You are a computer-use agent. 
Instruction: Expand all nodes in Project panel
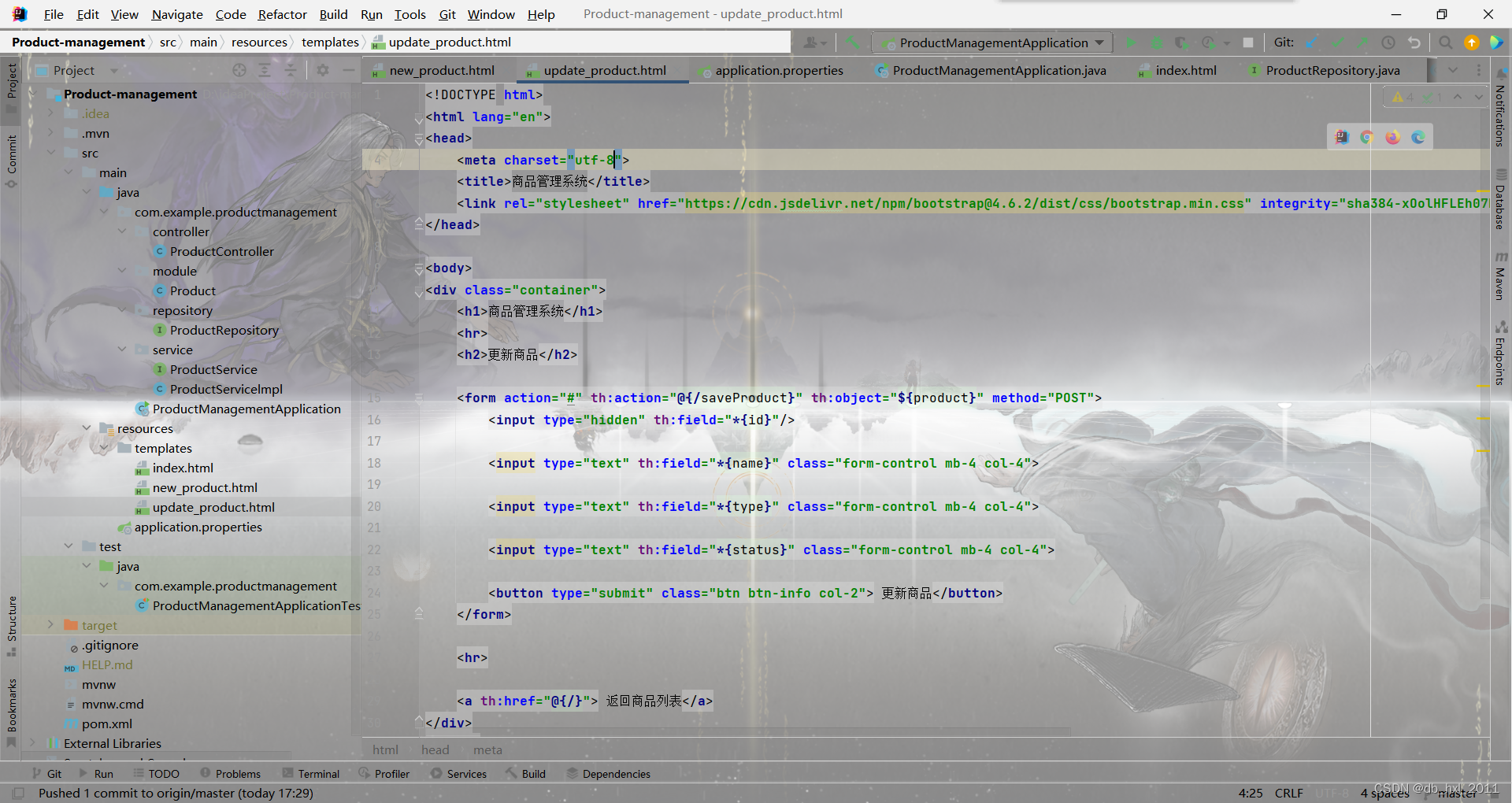(x=265, y=70)
